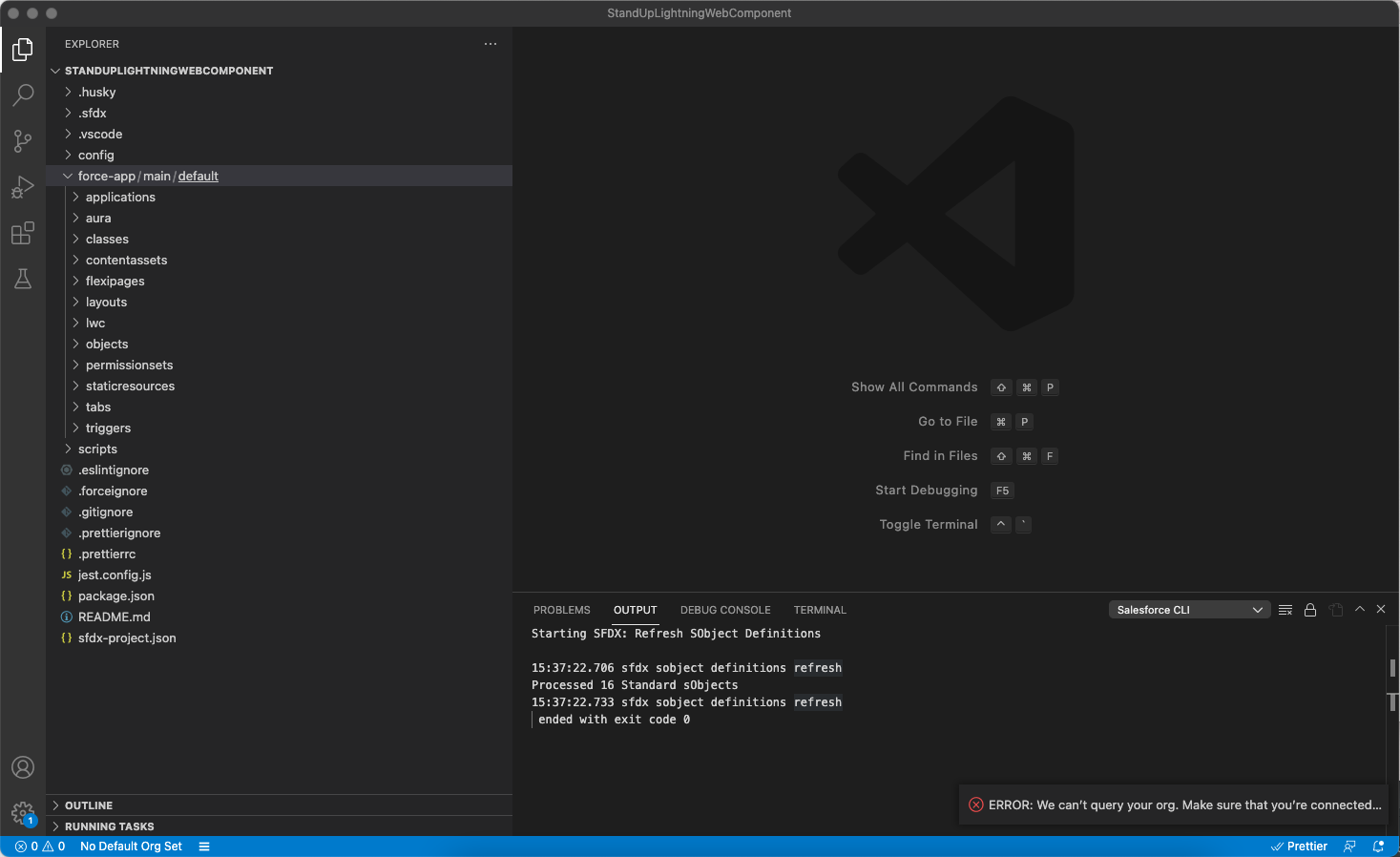Select the Testing beaker icon
Screen dimensions: 1400x857
click(22, 279)
